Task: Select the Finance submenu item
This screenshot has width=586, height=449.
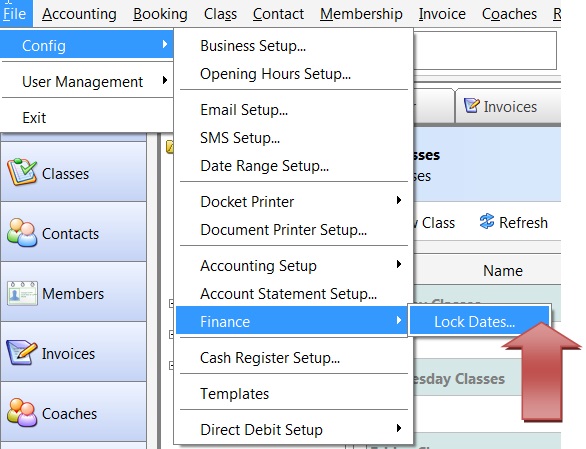Action: (x=292, y=320)
